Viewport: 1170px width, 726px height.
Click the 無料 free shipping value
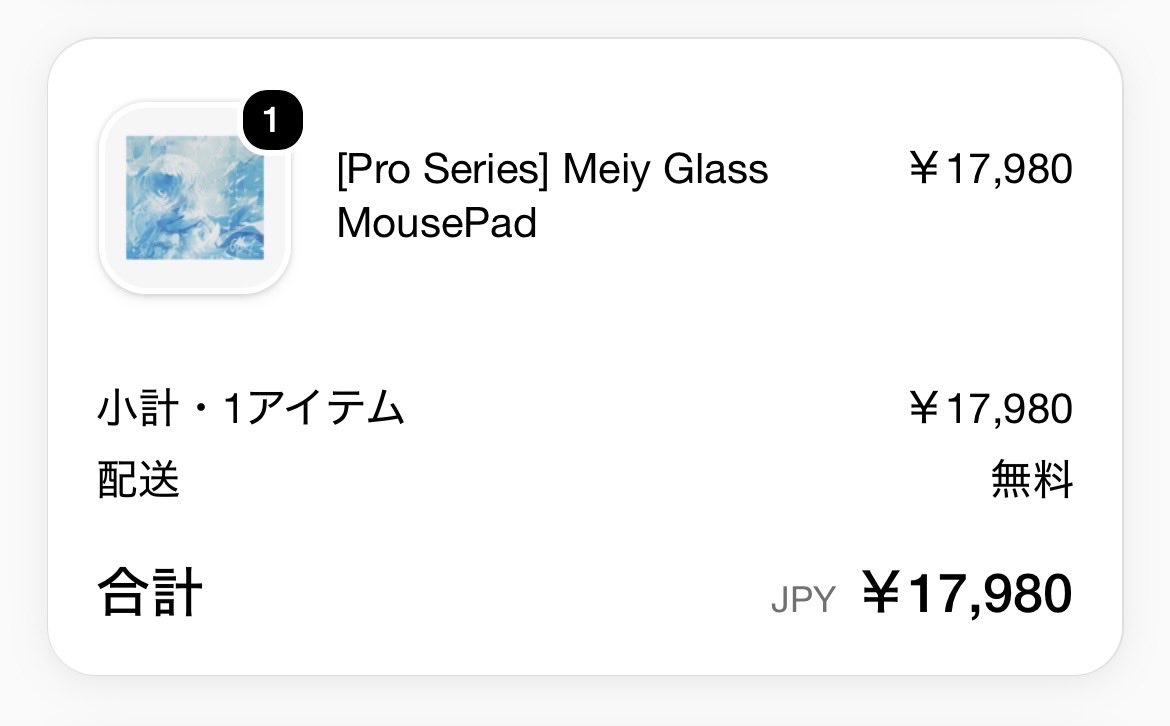click(1032, 479)
